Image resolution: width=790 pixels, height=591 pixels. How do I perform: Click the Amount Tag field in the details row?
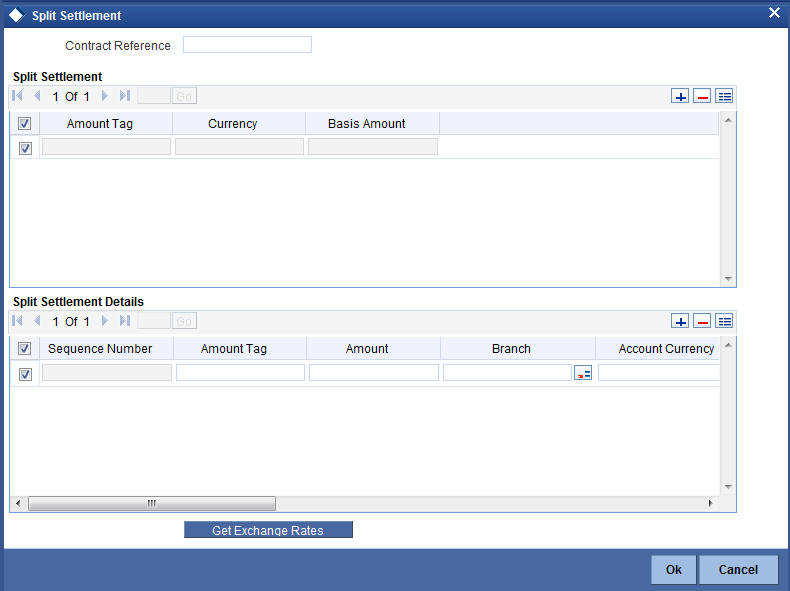click(x=240, y=373)
